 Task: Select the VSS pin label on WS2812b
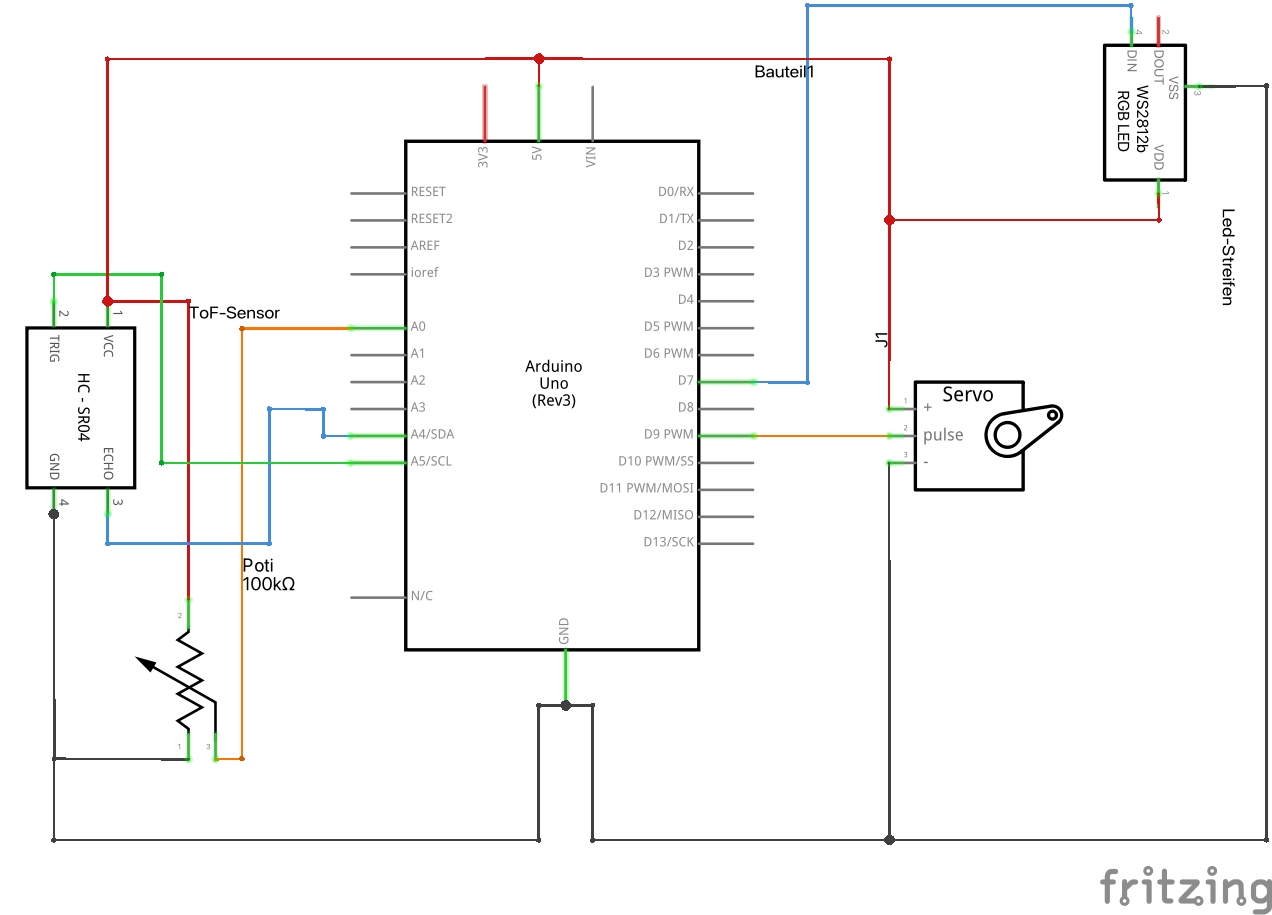coord(1173,88)
